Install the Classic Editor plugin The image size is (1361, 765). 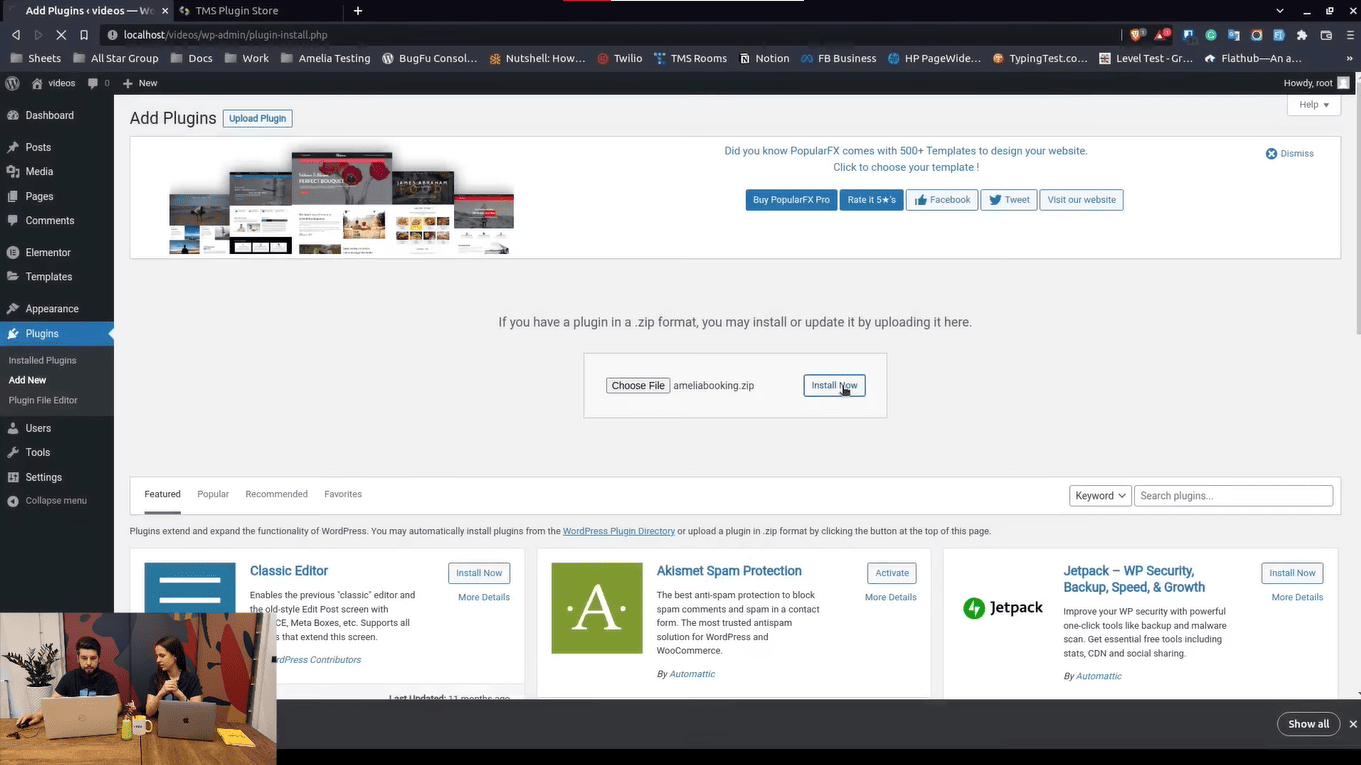click(479, 573)
